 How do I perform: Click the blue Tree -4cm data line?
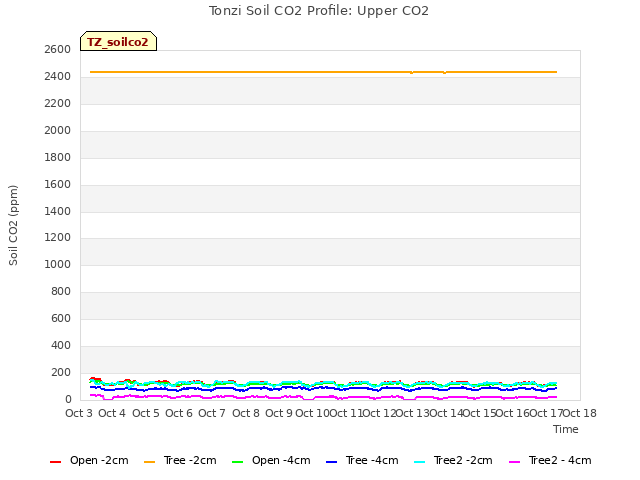[323, 388]
